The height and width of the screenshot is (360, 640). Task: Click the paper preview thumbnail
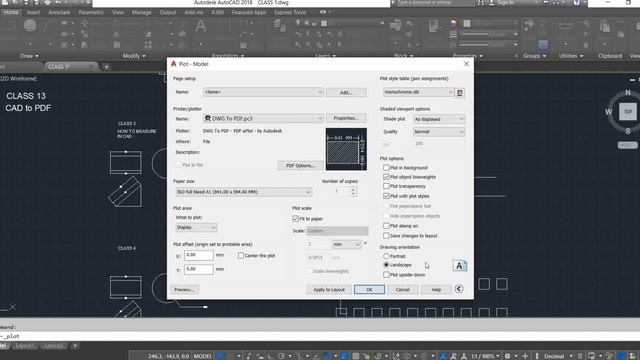coord(346,149)
